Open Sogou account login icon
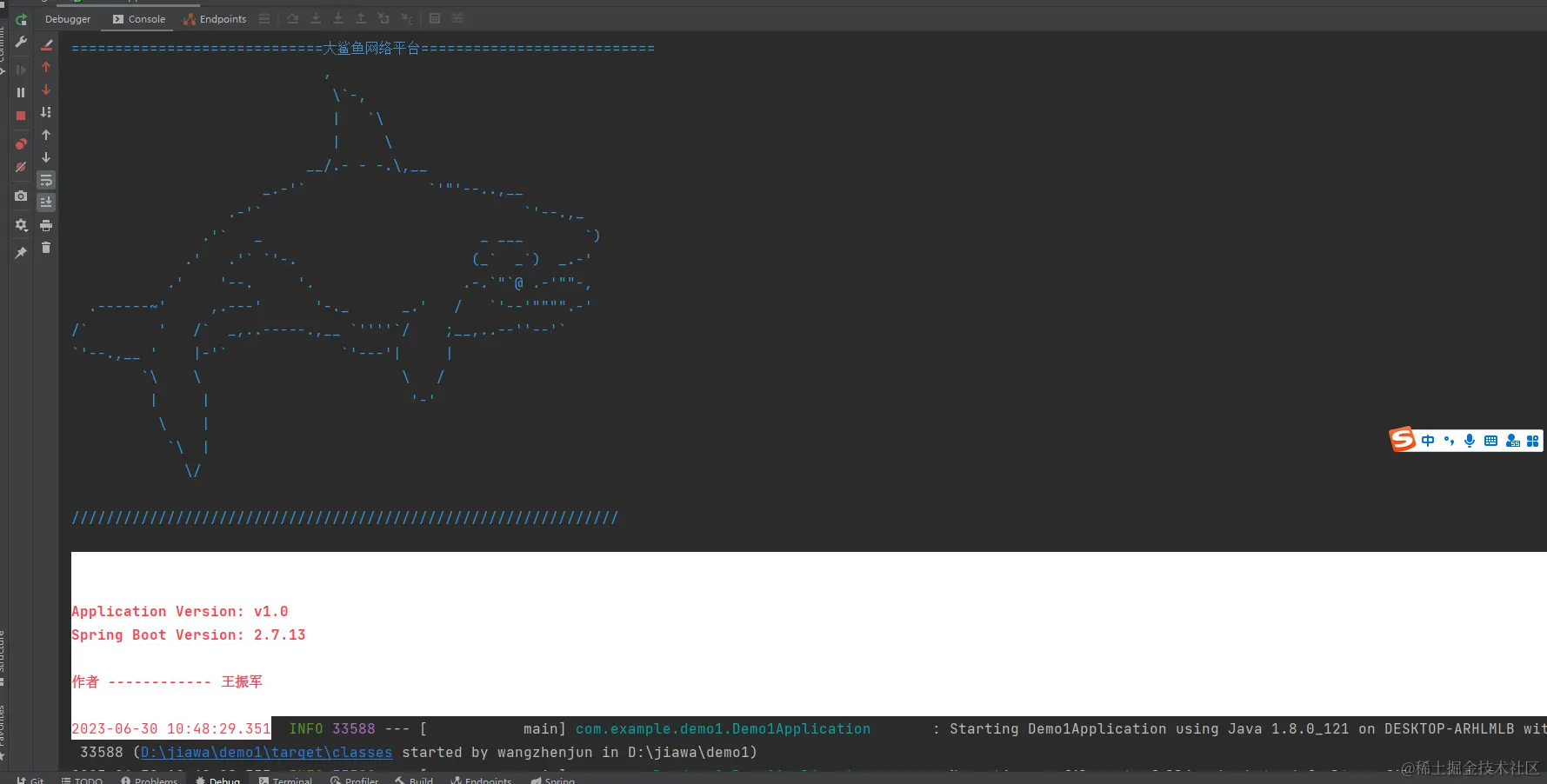The image size is (1547, 784). [x=1513, y=441]
